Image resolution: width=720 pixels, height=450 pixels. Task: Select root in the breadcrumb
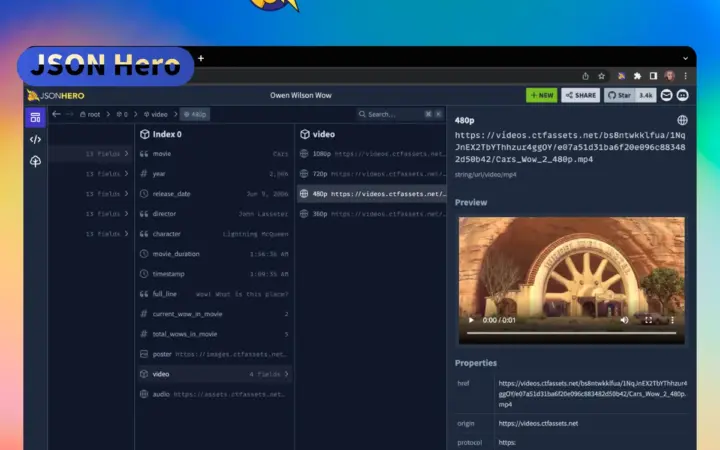tap(90, 114)
